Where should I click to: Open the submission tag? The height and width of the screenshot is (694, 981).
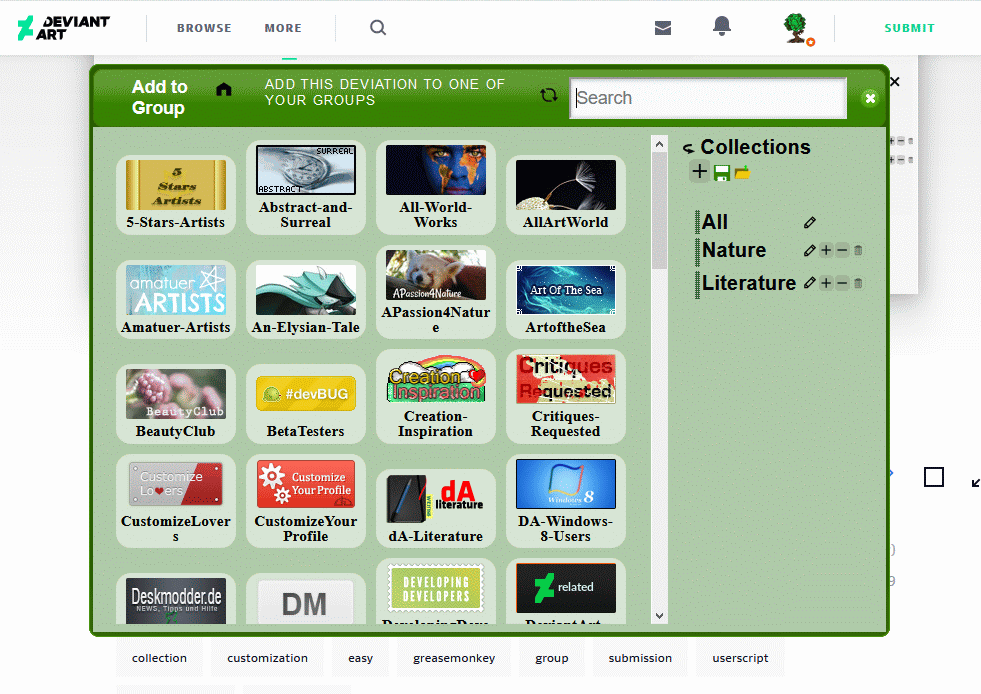coord(640,658)
